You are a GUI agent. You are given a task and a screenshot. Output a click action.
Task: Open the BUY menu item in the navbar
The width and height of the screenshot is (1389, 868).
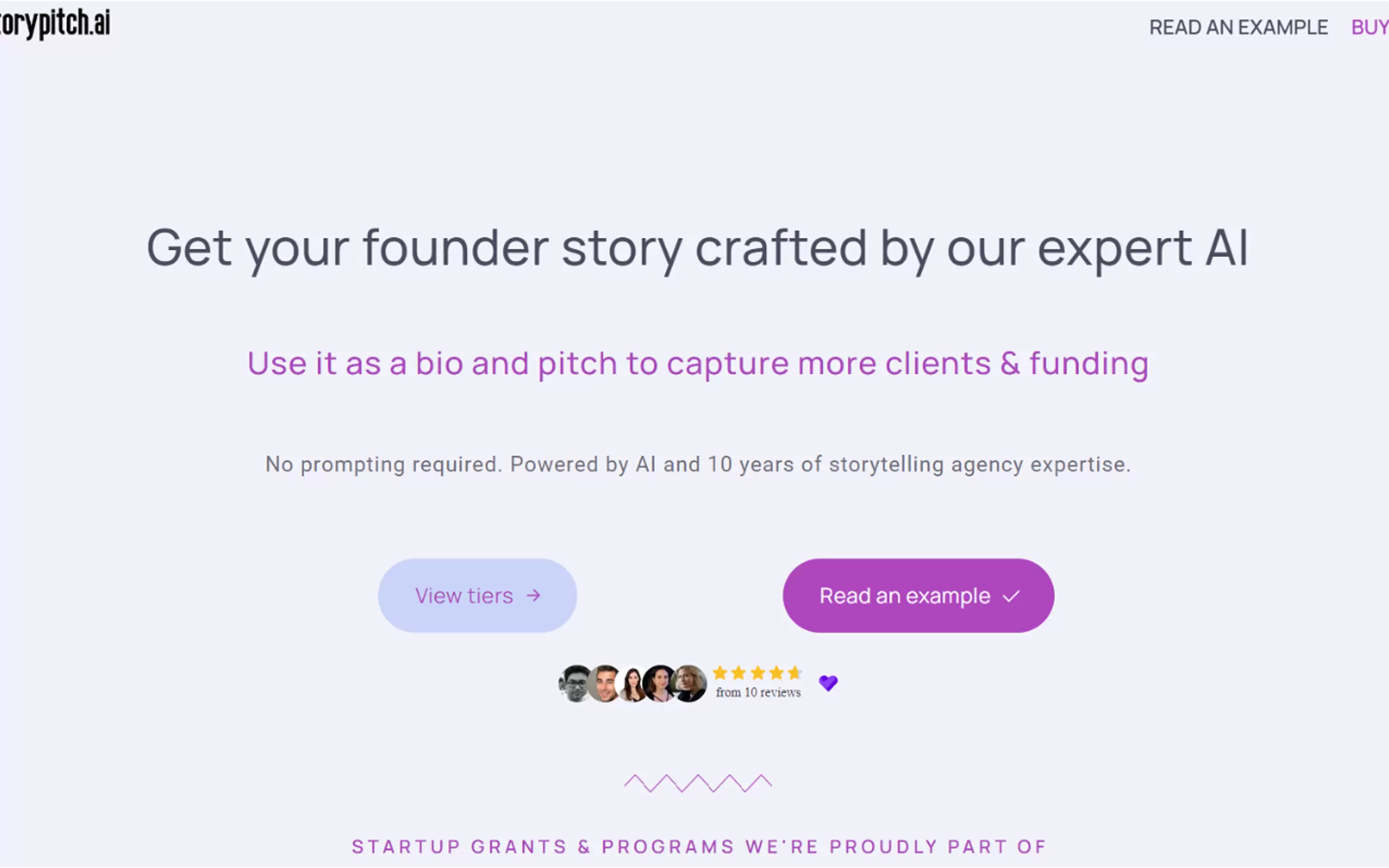click(x=1373, y=27)
